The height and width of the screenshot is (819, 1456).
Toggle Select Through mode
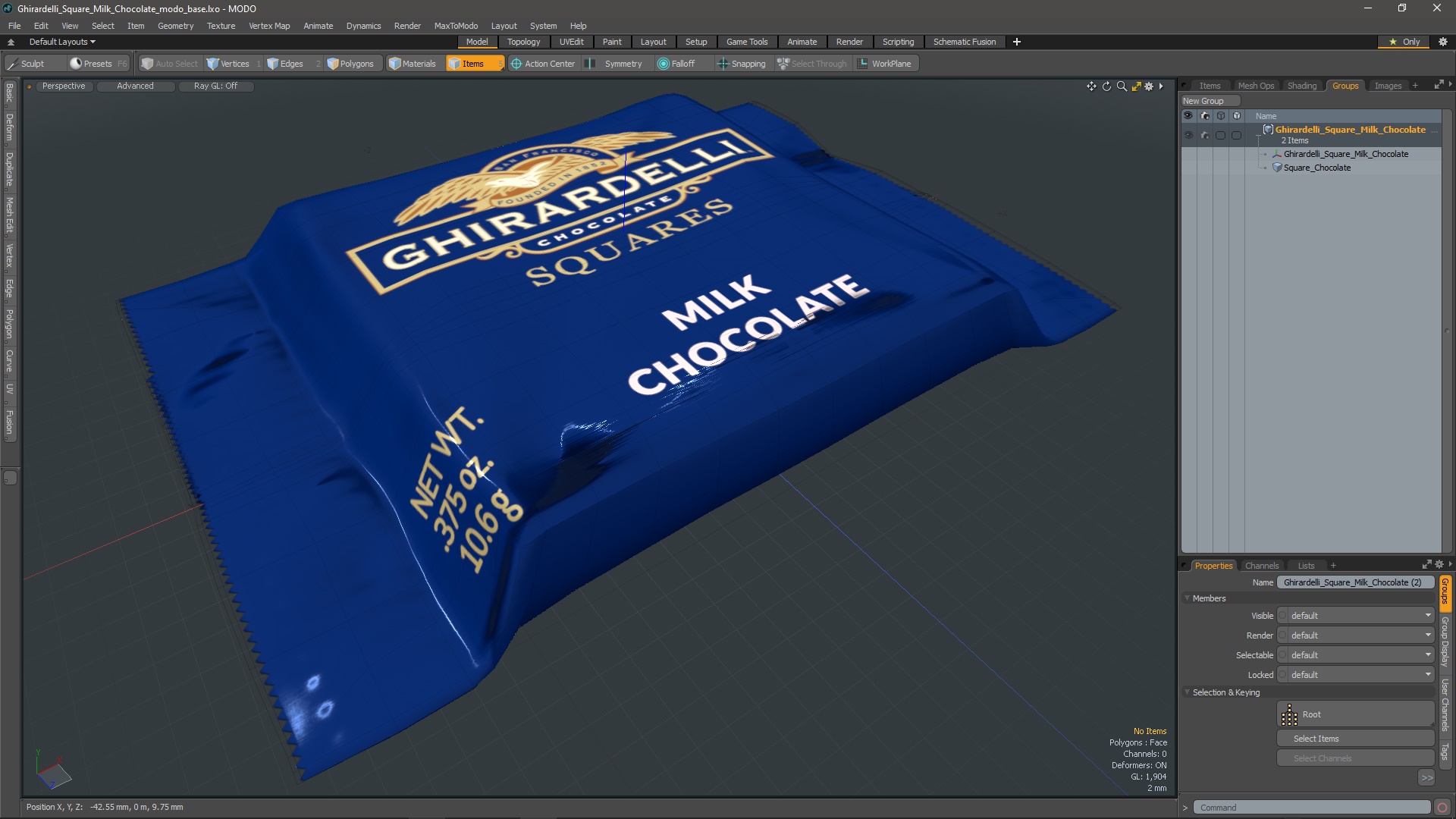pyautogui.click(x=812, y=64)
